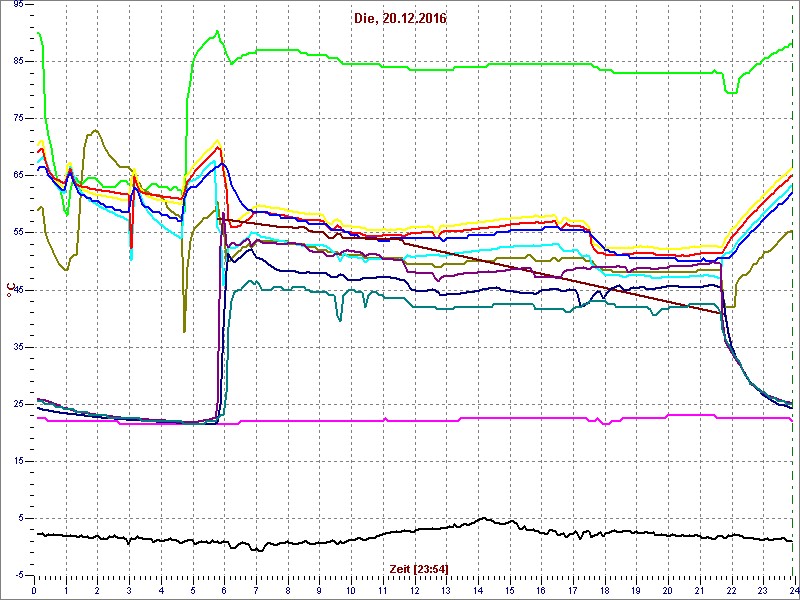Click hour 19 on the time axis
Screen dimensions: 800x600
coord(636,590)
